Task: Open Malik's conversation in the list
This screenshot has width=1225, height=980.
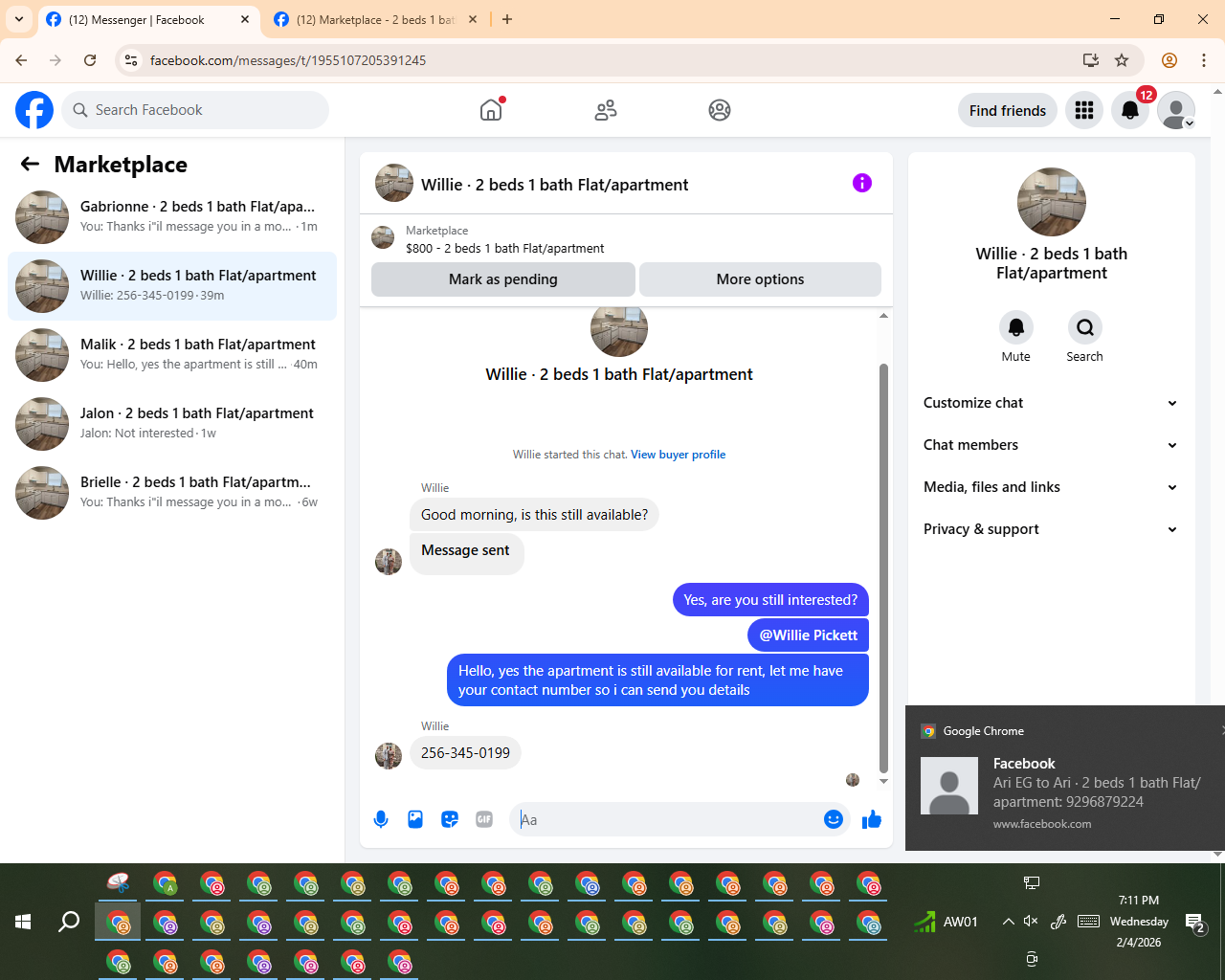Action: [x=172, y=355]
